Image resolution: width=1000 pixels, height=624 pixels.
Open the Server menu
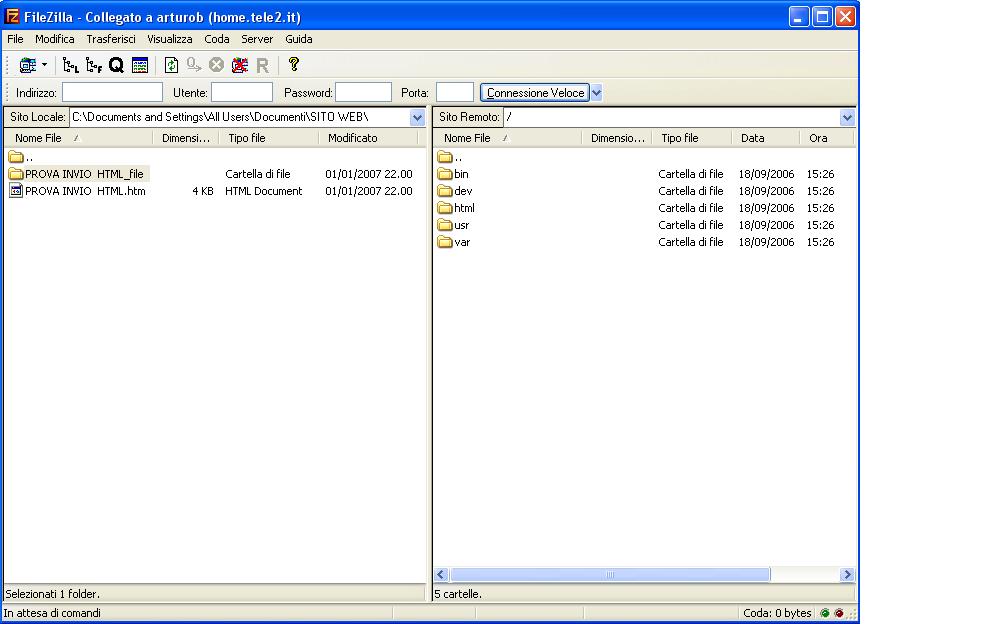coord(257,40)
